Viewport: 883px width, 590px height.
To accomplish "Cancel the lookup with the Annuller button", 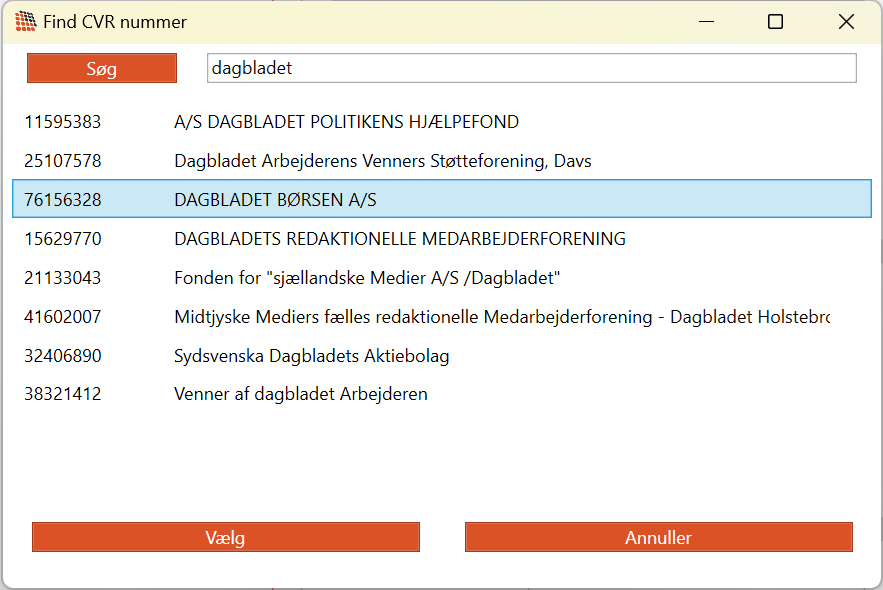I will (658, 537).
